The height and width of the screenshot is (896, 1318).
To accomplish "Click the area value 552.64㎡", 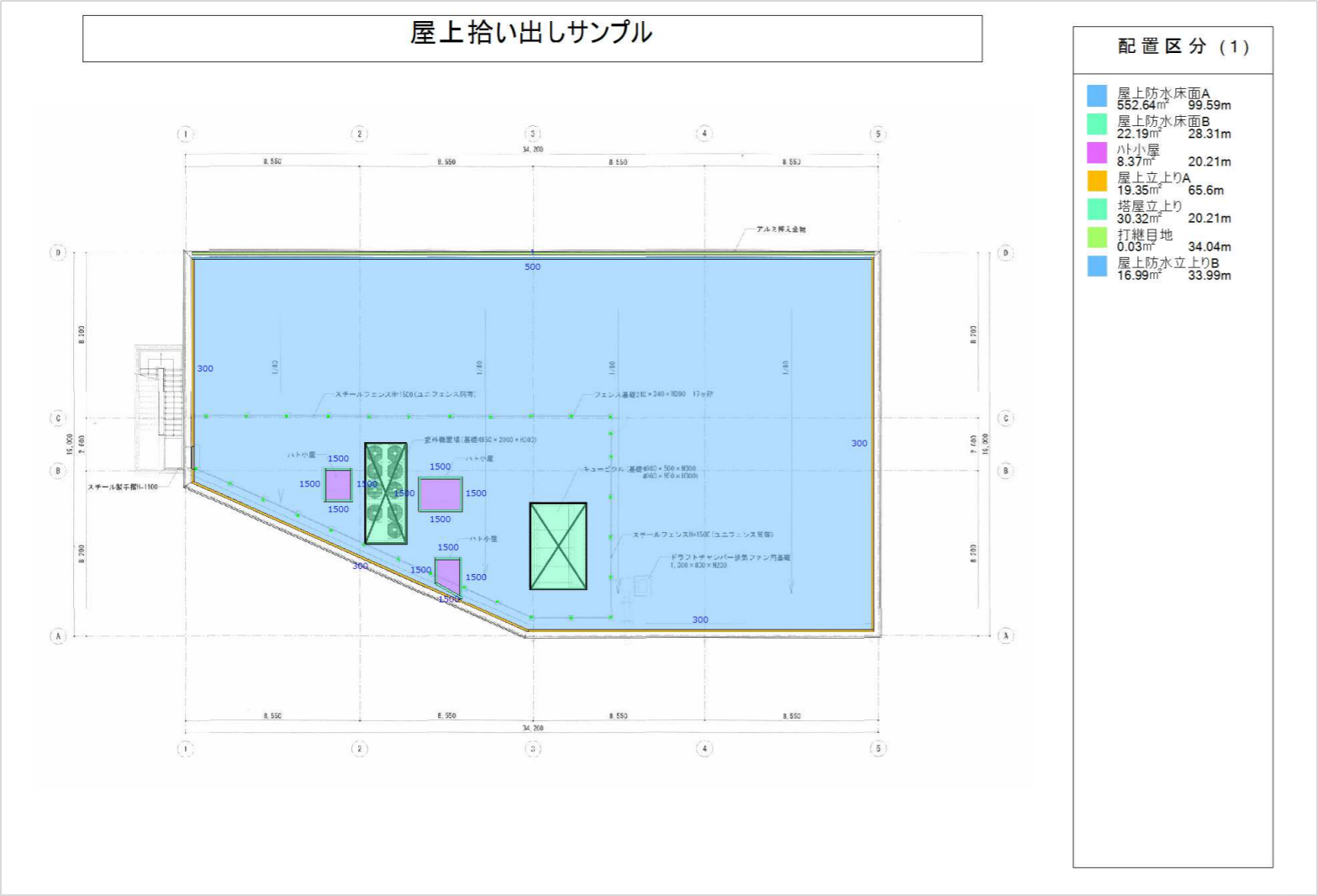I will click(1142, 105).
